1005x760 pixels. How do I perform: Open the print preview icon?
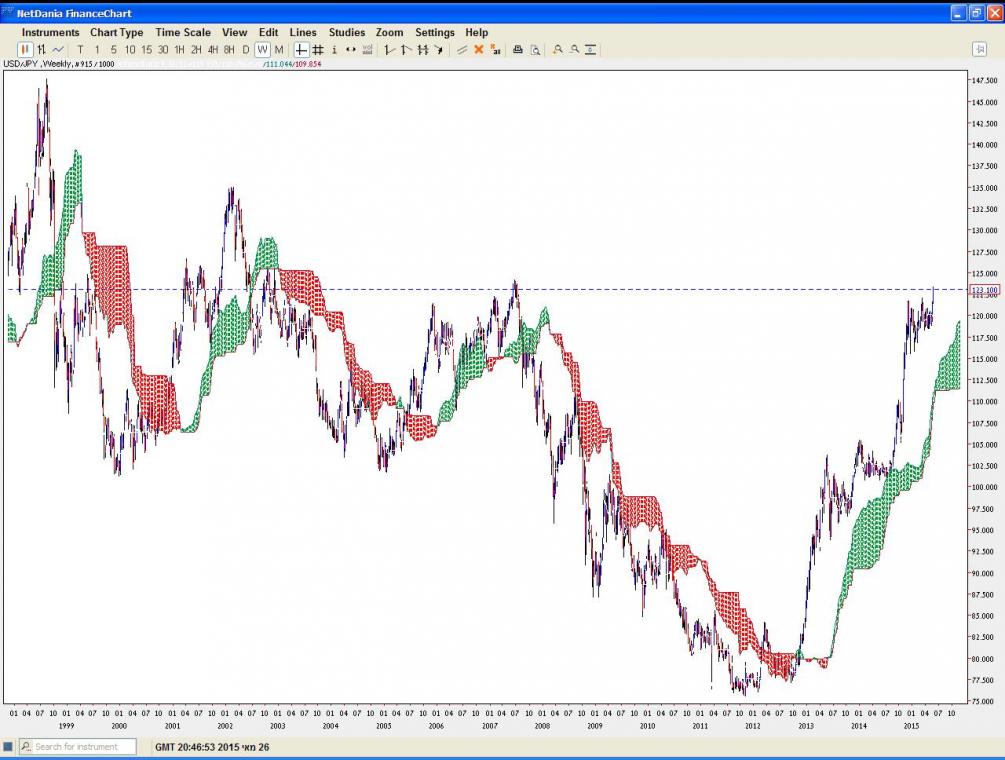(535, 49)
